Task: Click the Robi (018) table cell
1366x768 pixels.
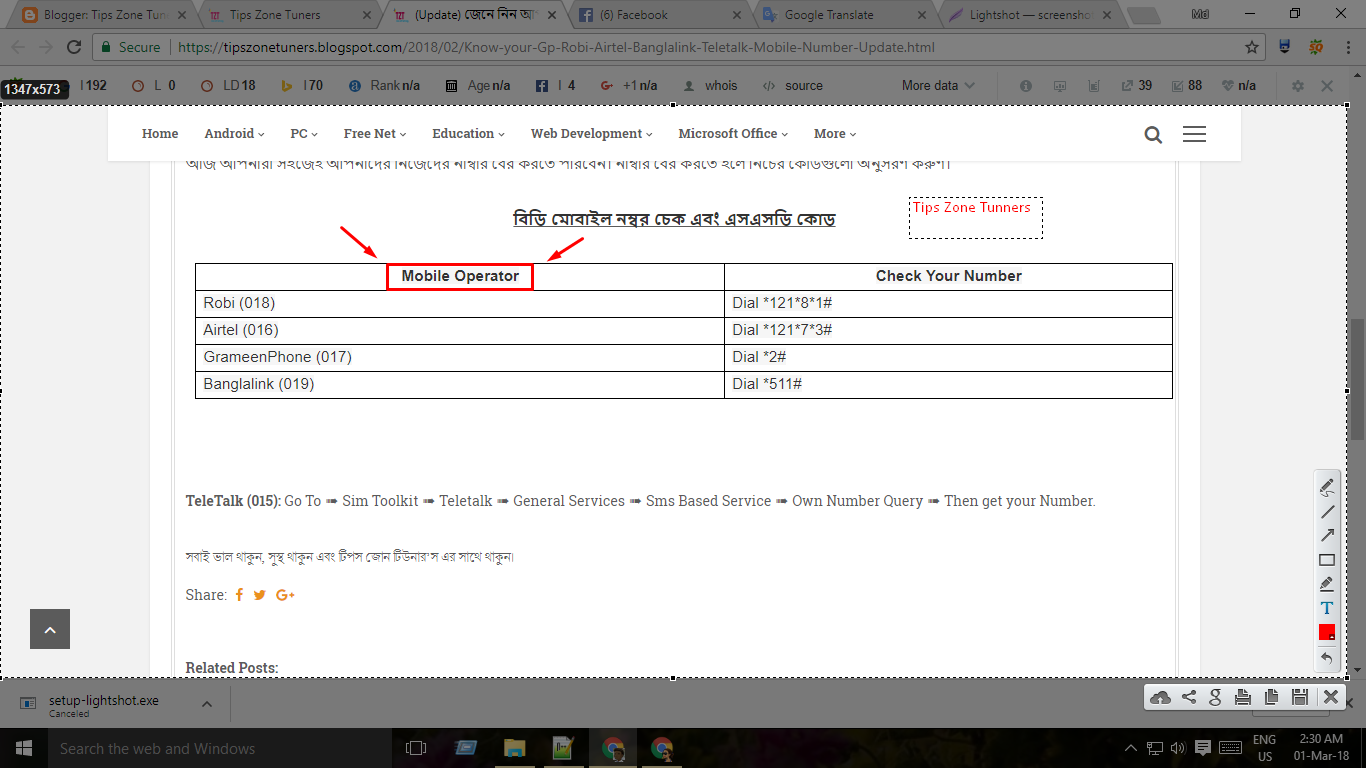Action: click(460, 303)
